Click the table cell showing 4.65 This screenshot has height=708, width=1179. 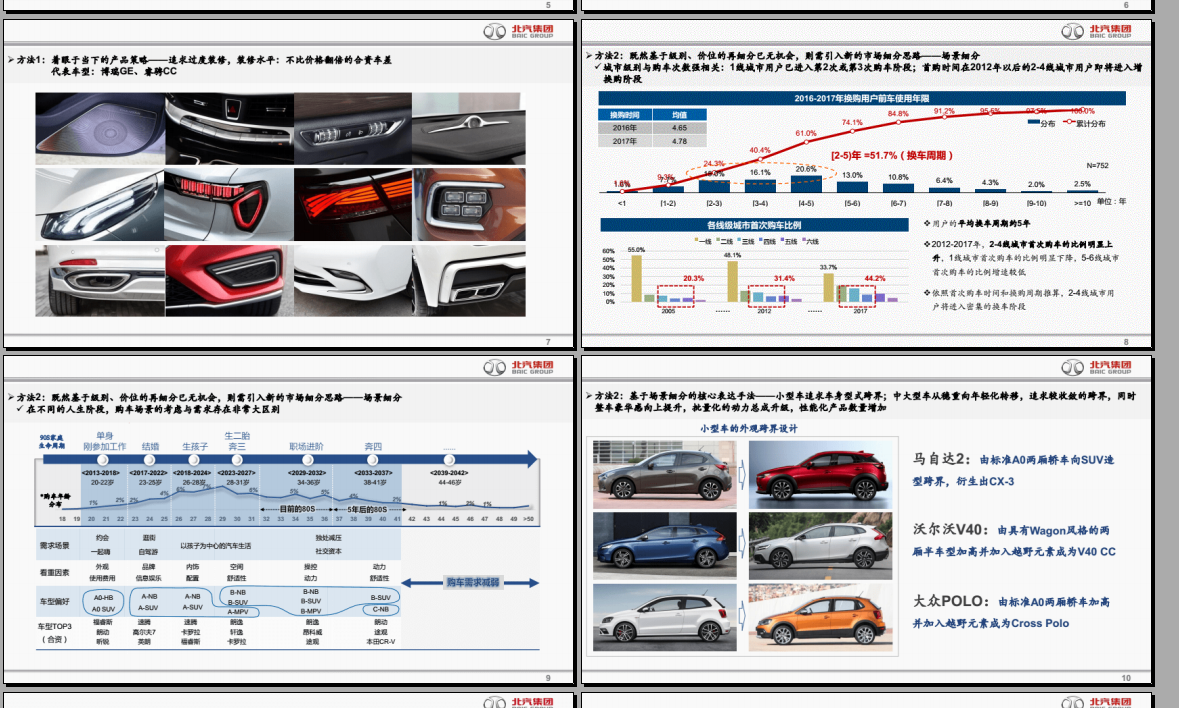click(x=679, y=128)
